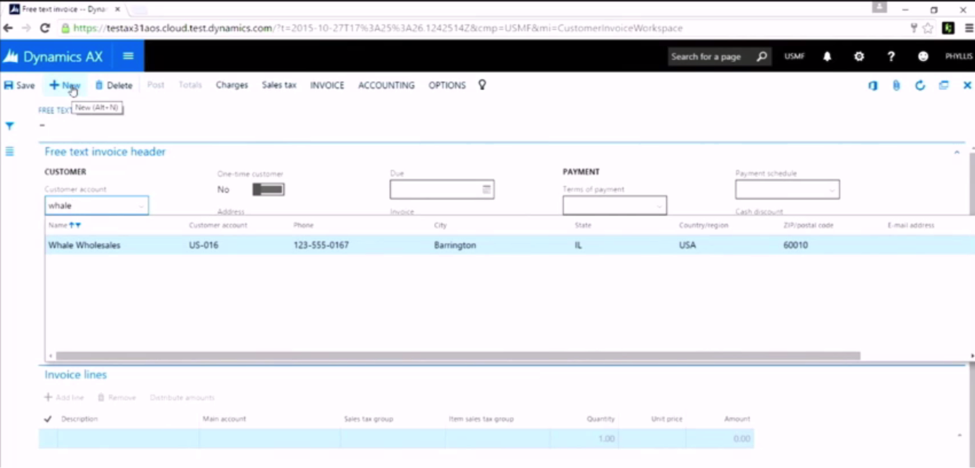Viewport: 975px width, 468px height.
Task: Bookmark this page with the star
Action: pos(928,28)
